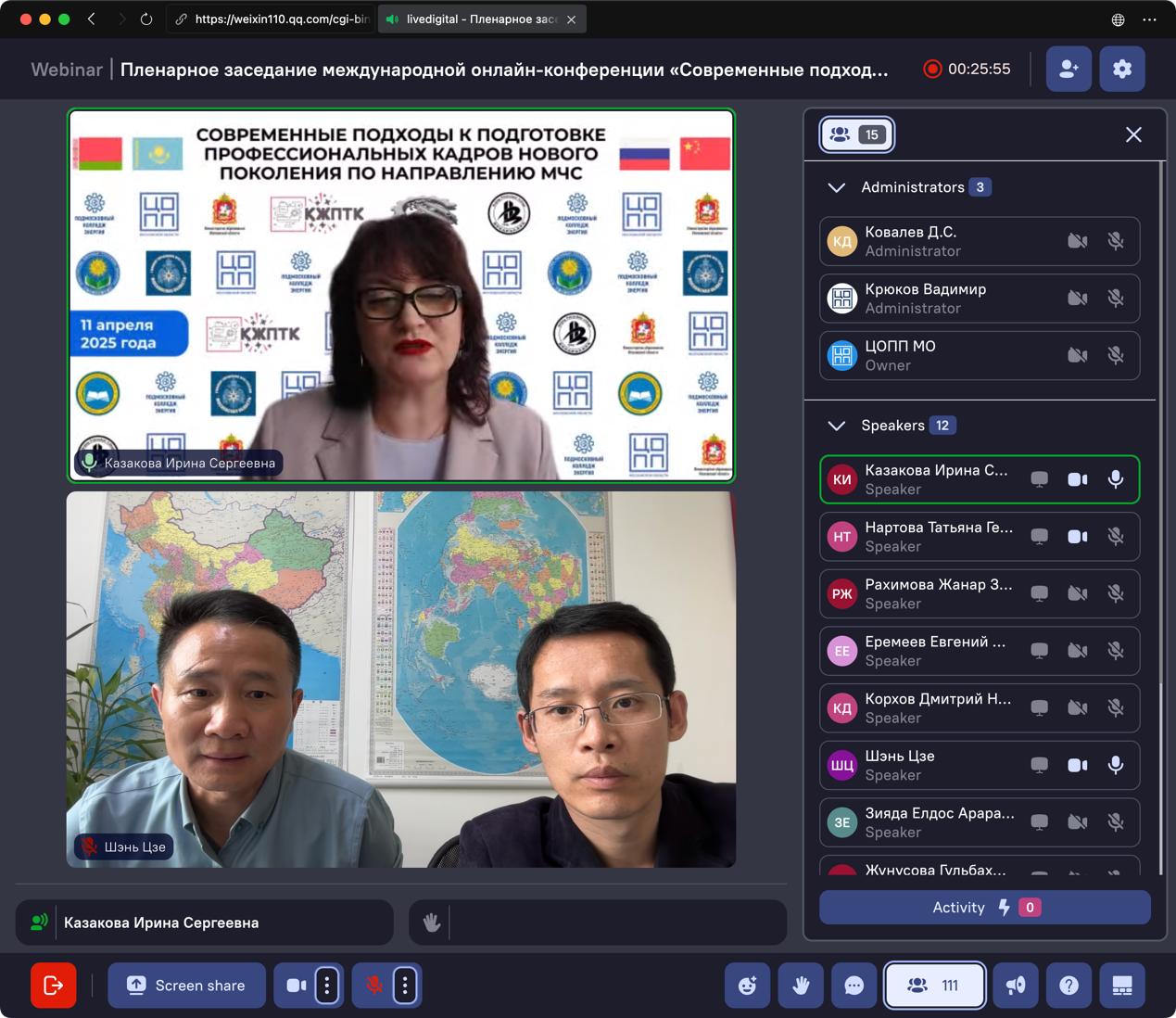Open the settings gear in header
The height and width of the screenshot is (1018, 1176).
[x=1121, y=69]
